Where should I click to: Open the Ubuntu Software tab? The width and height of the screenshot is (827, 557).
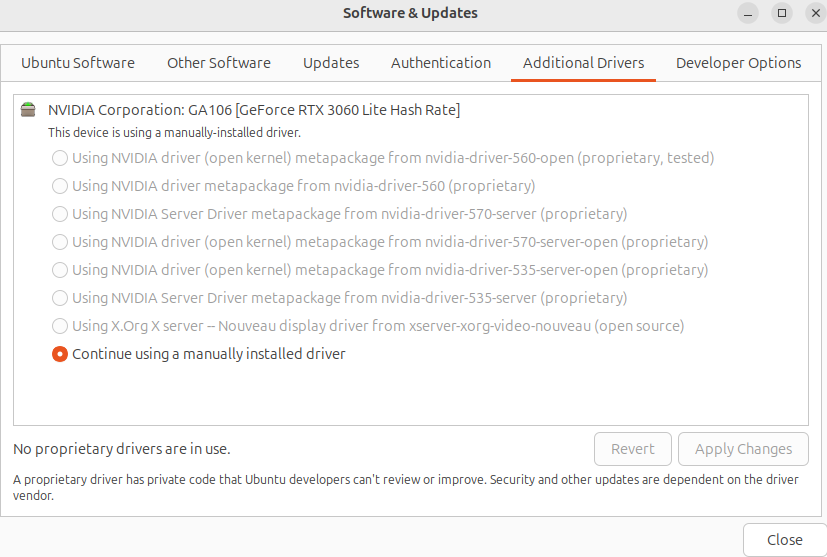[x=78, y=63]
